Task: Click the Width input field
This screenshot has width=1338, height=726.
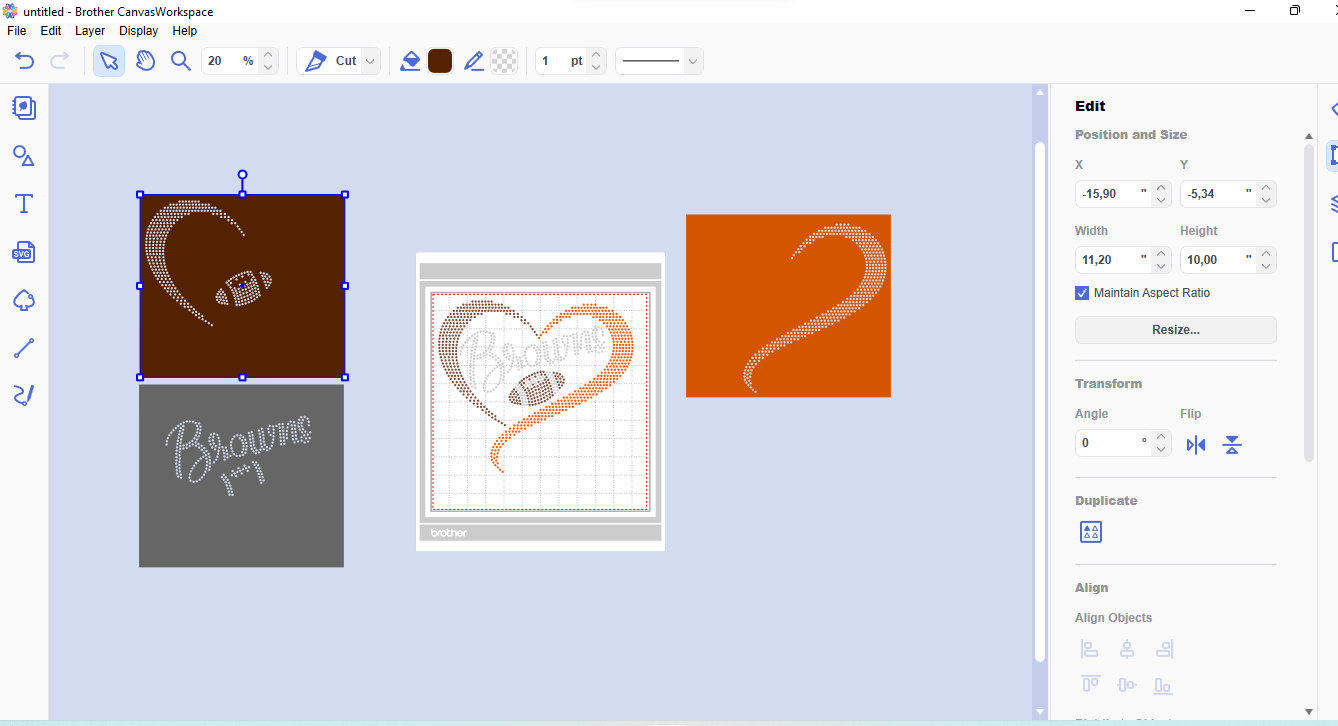Action: 1113,260
